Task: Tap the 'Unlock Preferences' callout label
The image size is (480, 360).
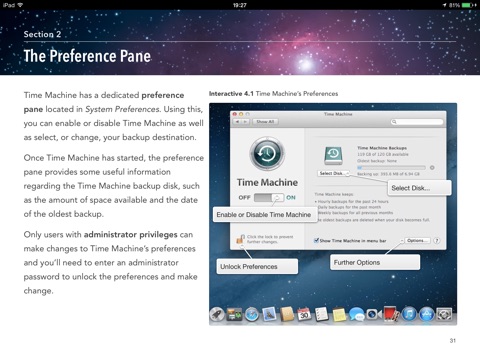Action: pyautogui.click(x=257, y=266)
